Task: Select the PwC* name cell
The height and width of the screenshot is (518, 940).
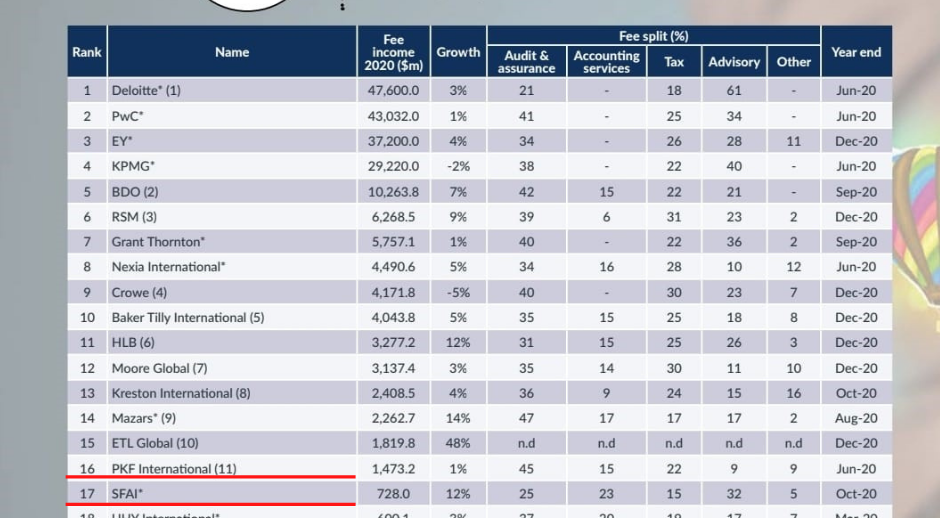Action: tap(232, 116)
